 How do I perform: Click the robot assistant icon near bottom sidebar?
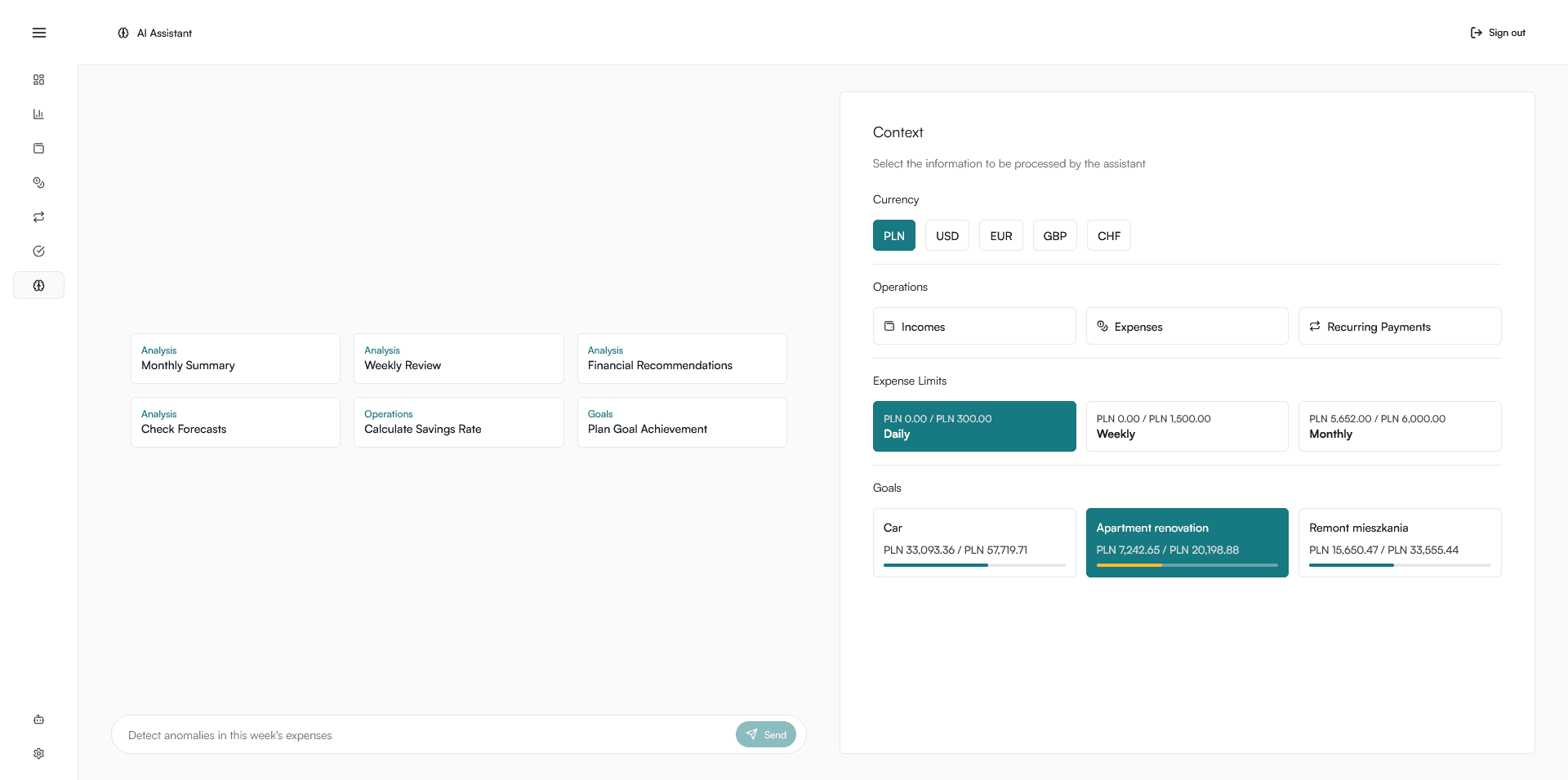pyautogui.click(x=38, y=719)
